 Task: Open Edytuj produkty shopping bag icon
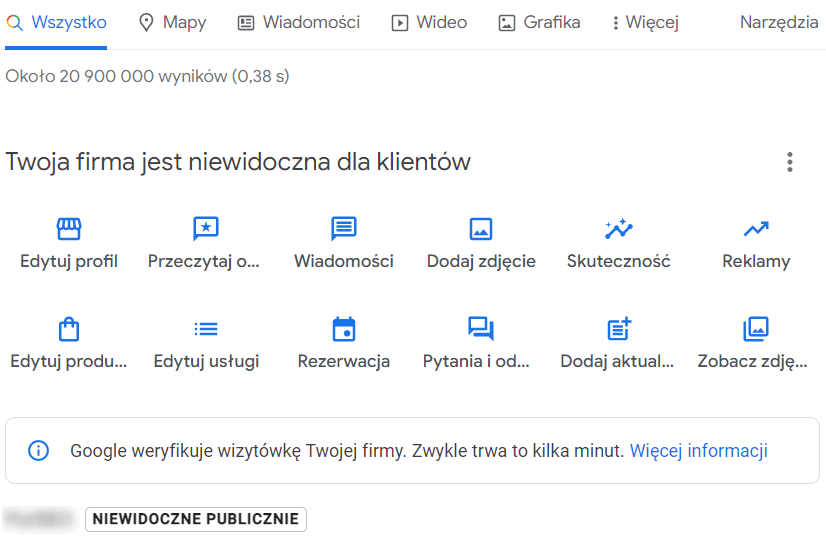click(x=69, y=329)
